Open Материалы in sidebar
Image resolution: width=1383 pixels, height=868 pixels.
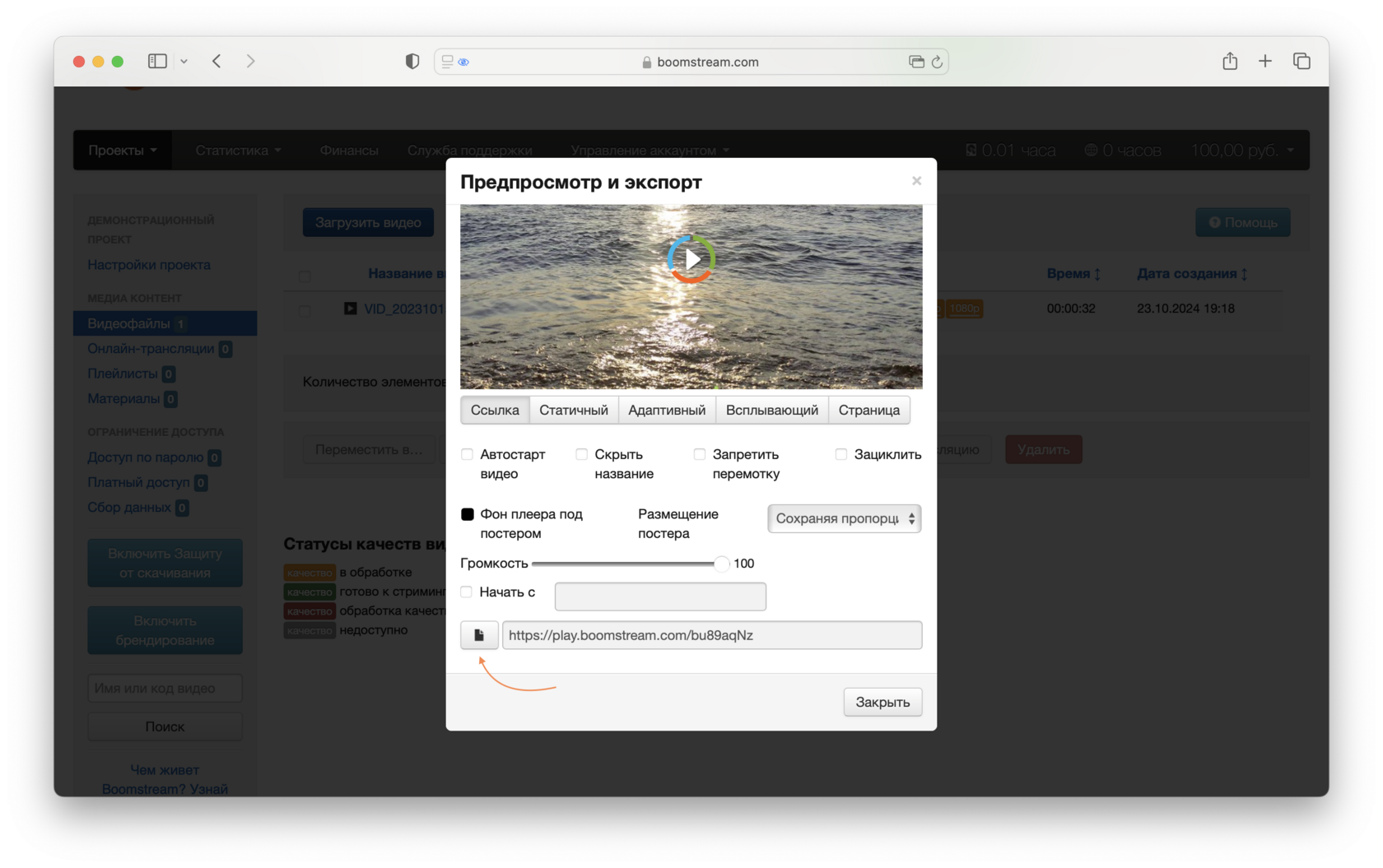click(133, 399)
